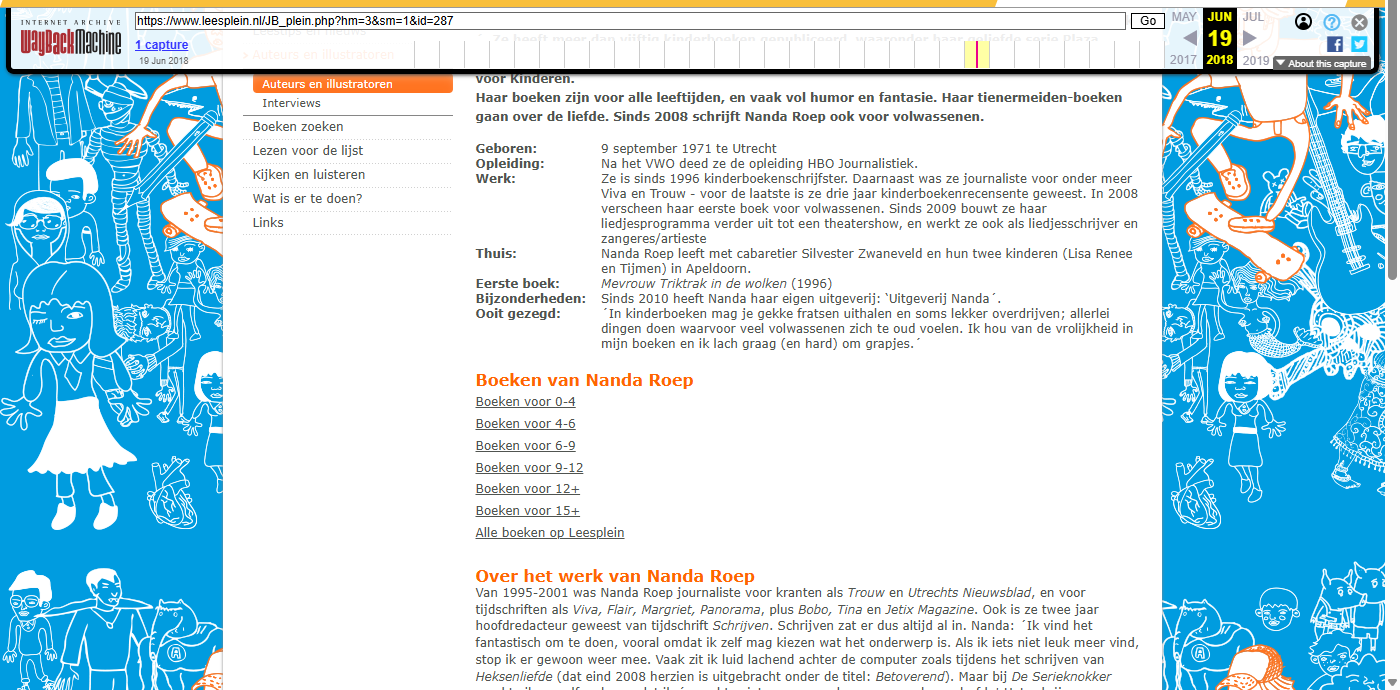Screen dimensions: 1400x690
Task: Select the capture marker on timeline
Action: [x=977, y=54]
